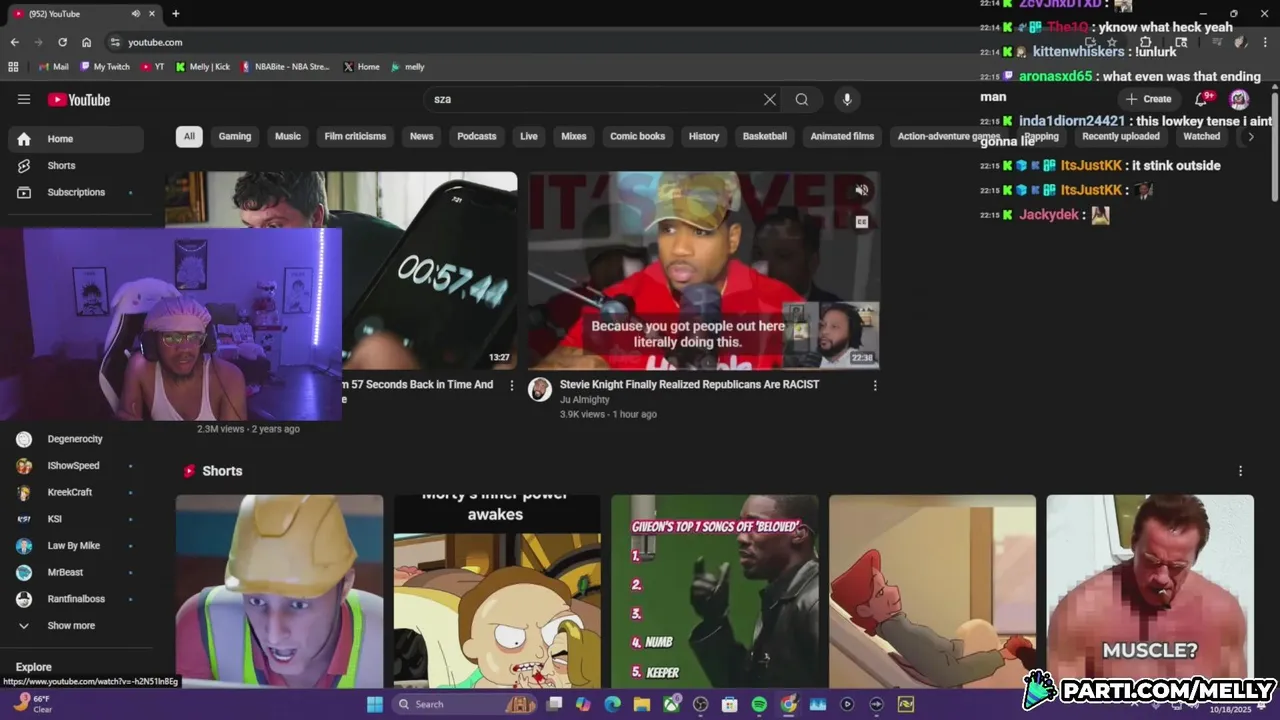
Task: Open the hard-hat worker Short
Action: (x=279, y=591)
